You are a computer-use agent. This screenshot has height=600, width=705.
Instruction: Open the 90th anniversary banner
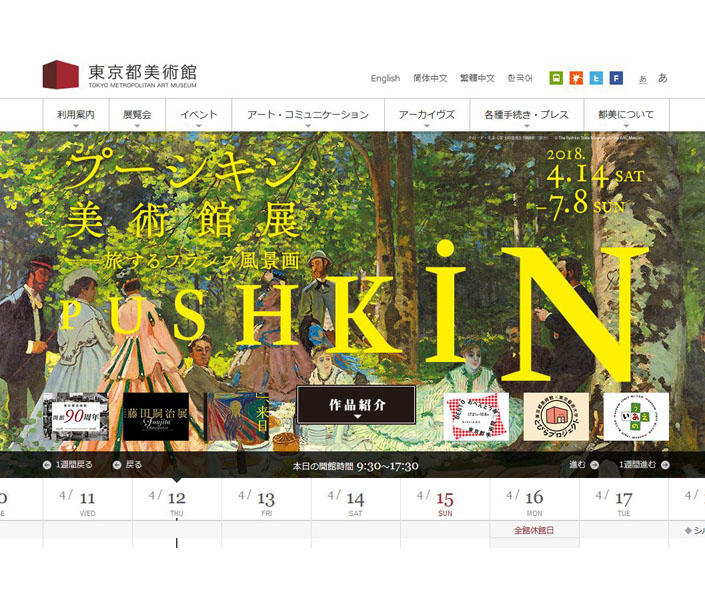tap(73, 416)
